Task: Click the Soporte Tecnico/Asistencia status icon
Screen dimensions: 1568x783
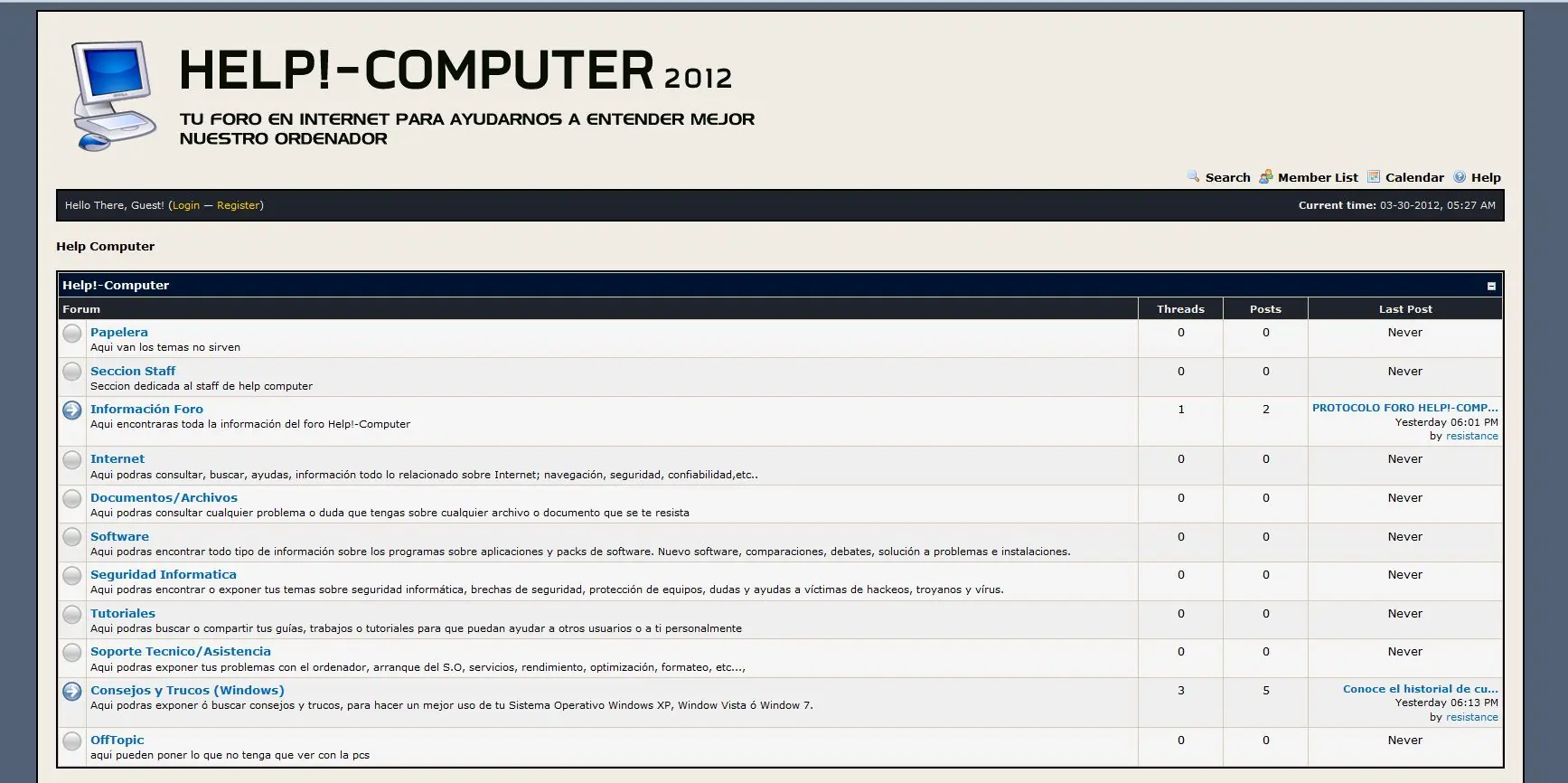Action: tap(72, 652)
